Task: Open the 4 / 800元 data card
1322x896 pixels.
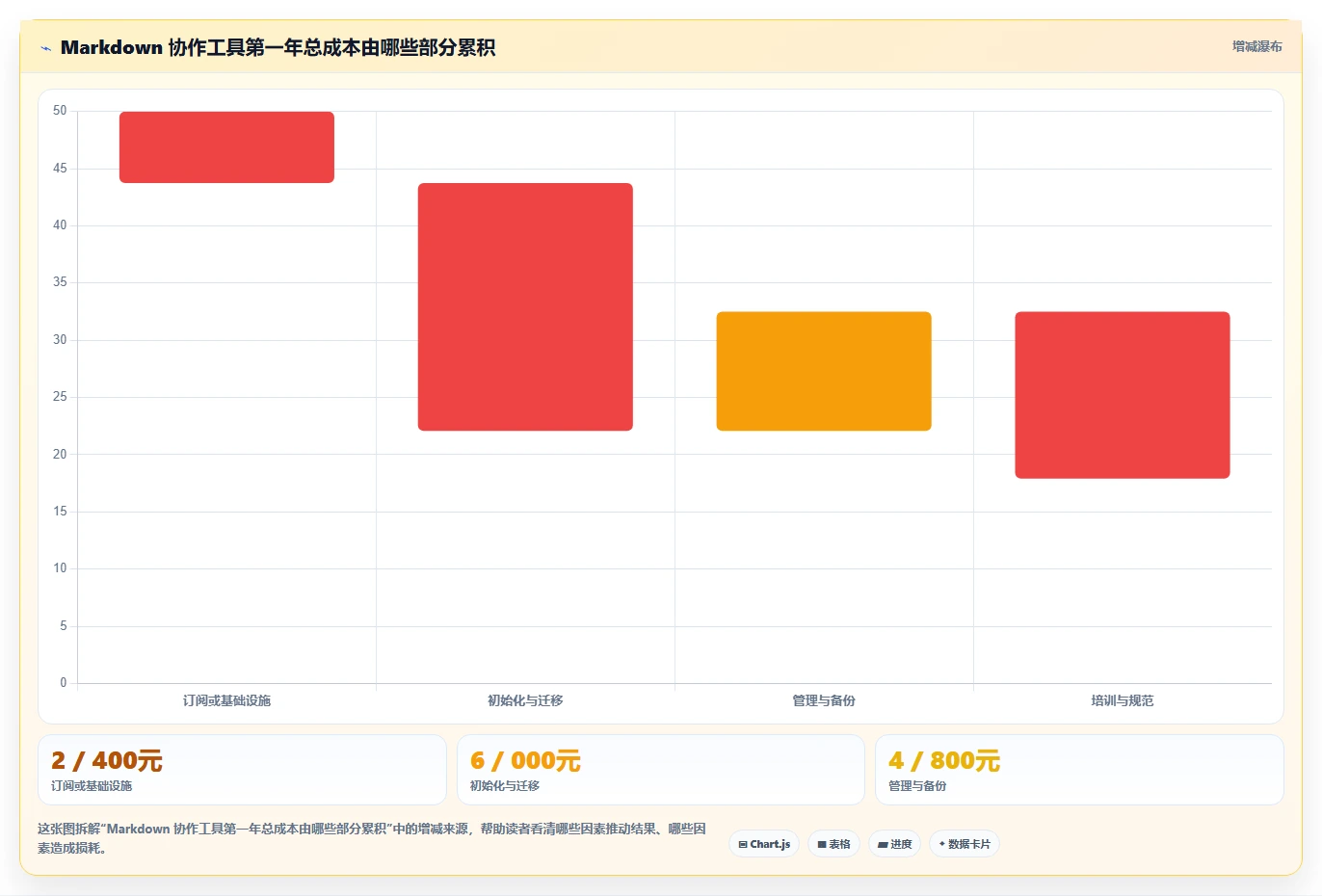Action: click(x=1079, y=770)
